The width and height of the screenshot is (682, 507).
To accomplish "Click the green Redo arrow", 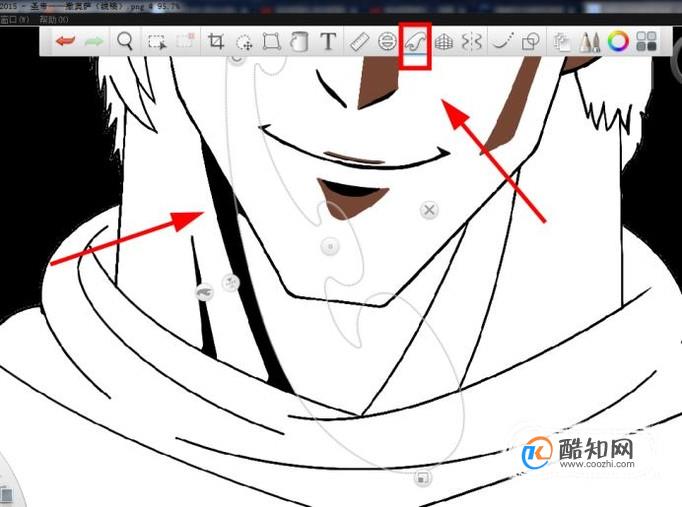I will coord(94,42).
